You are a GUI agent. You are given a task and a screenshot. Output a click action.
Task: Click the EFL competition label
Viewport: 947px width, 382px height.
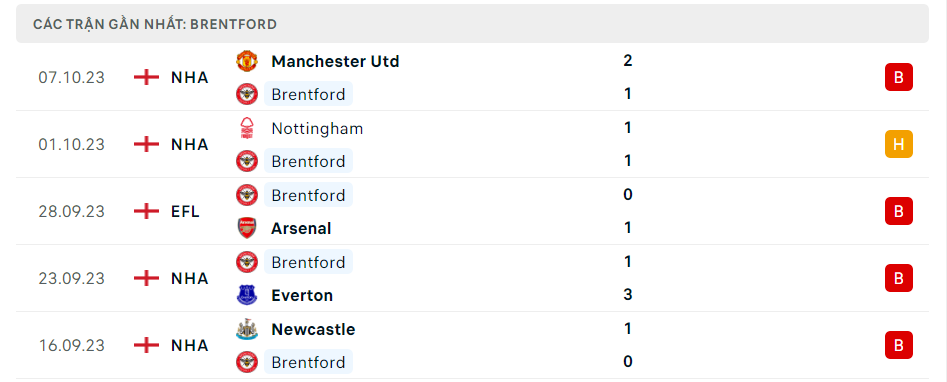click(185, 212)
